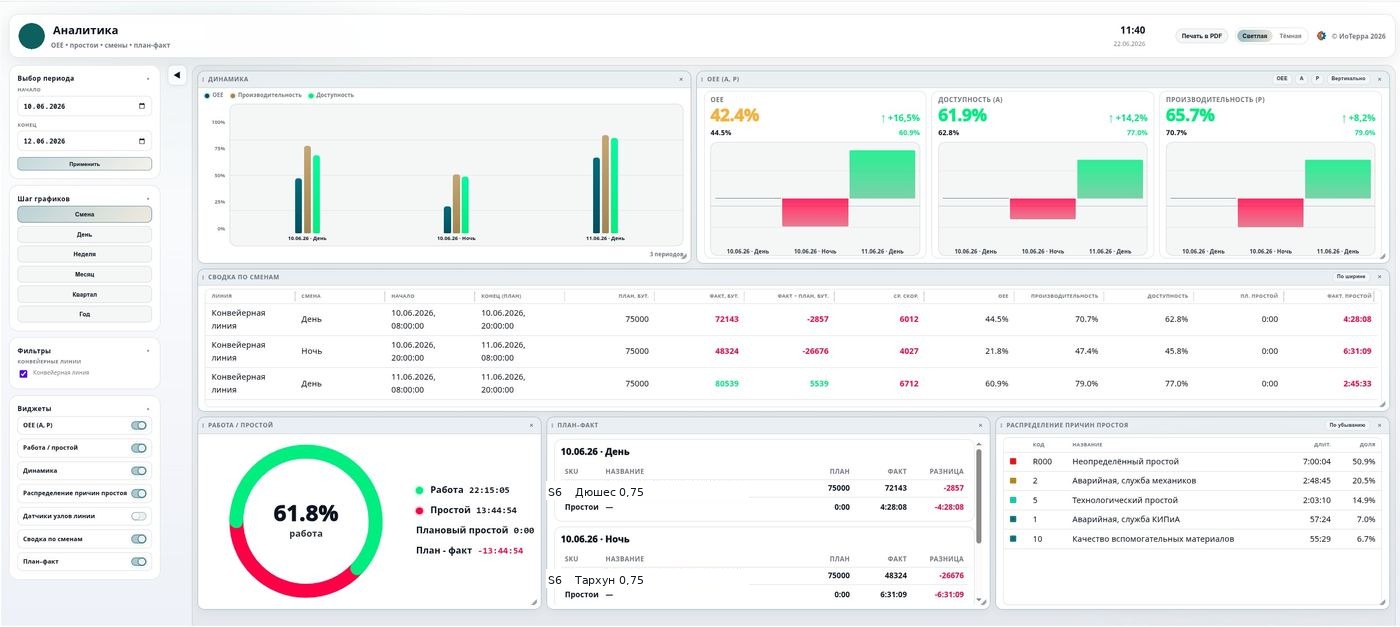The image size is (1400, 627).
Task: Click the drag handle of Динамика widget
Action: (203, 79)
